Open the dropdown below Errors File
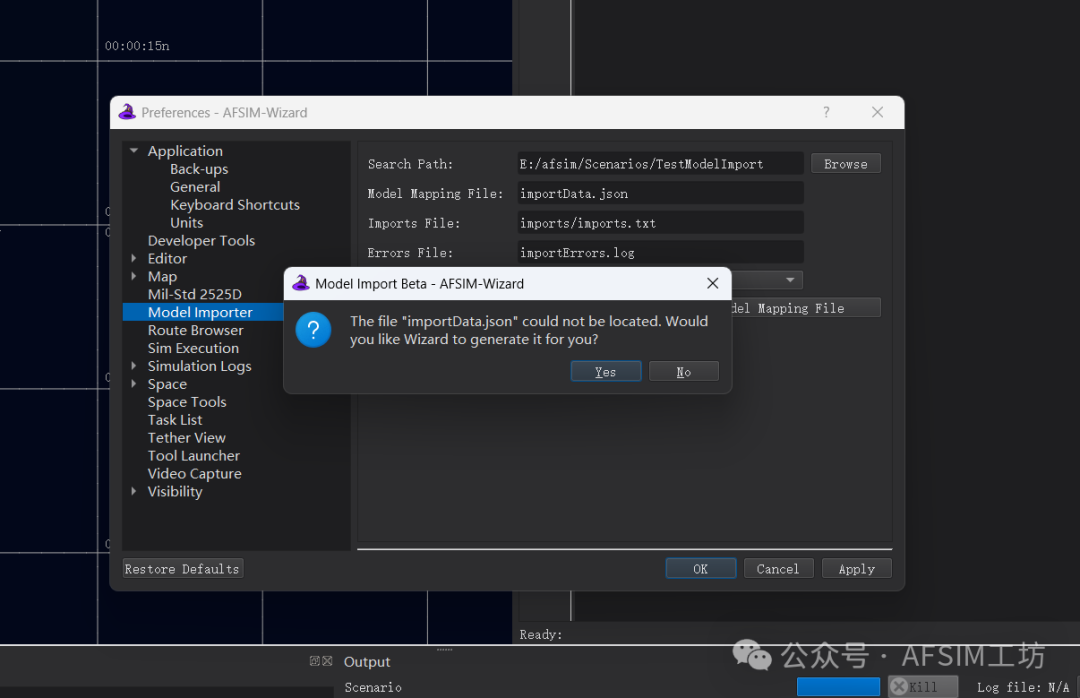This screenshot has width=1080, height=698. tap(790, 280)
